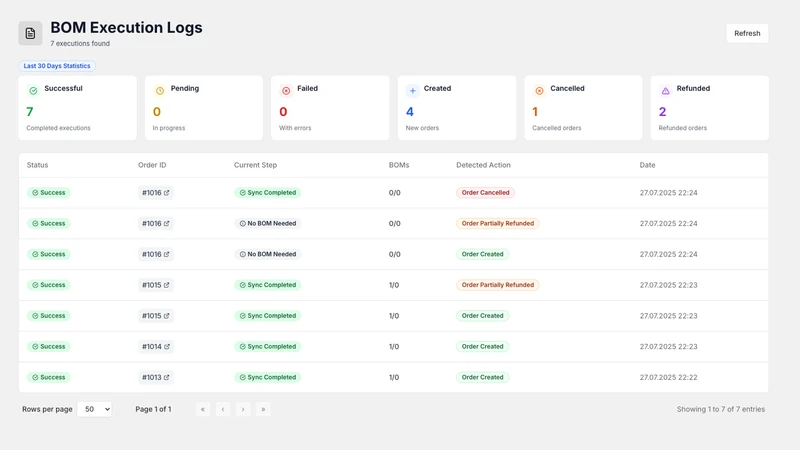Open order #1016 link in Order Cancelled row
The image size is (800, 450).
click(x=156, y=193)
